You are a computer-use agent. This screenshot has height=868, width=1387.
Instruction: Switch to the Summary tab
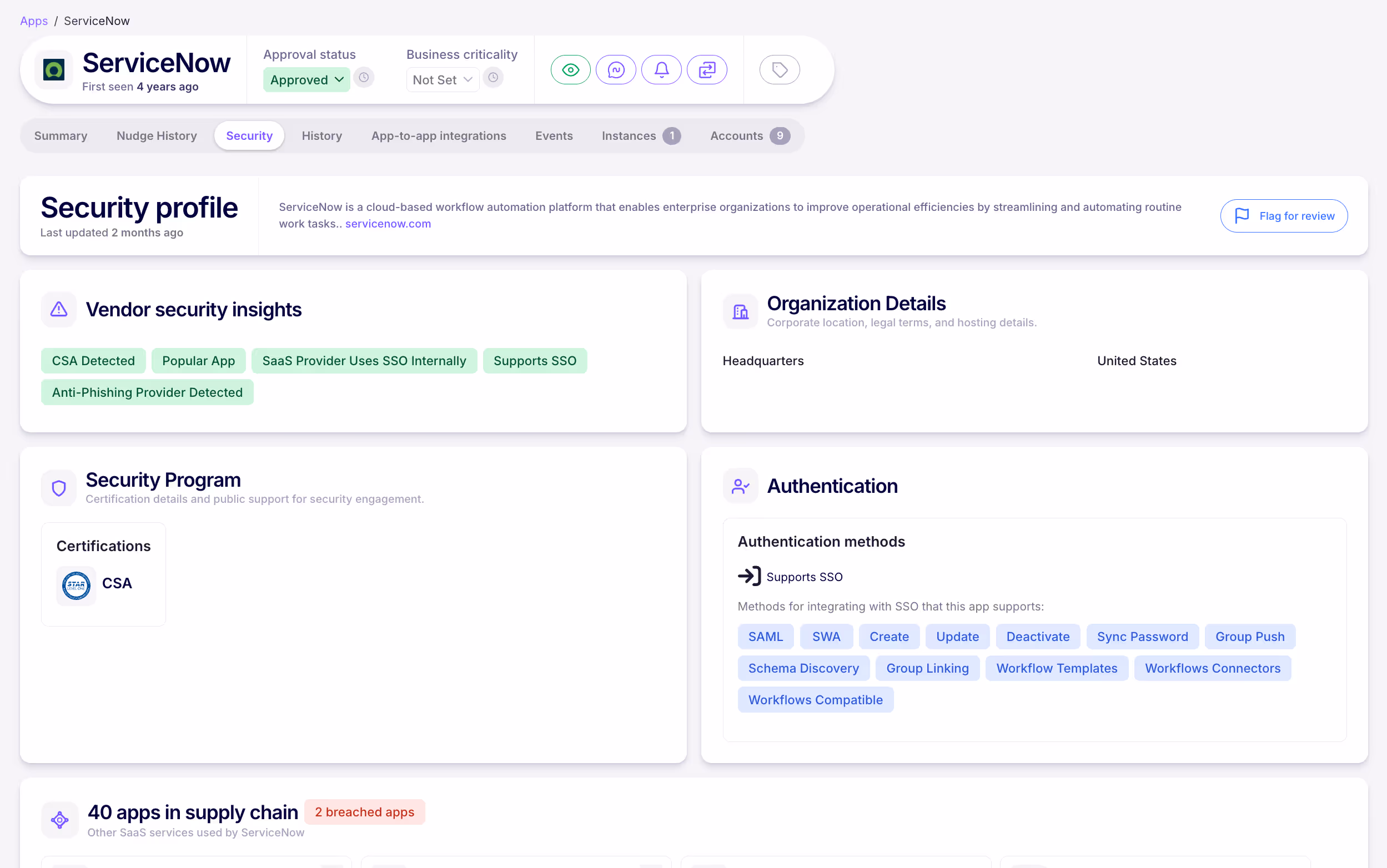click(x=61, y=136)
